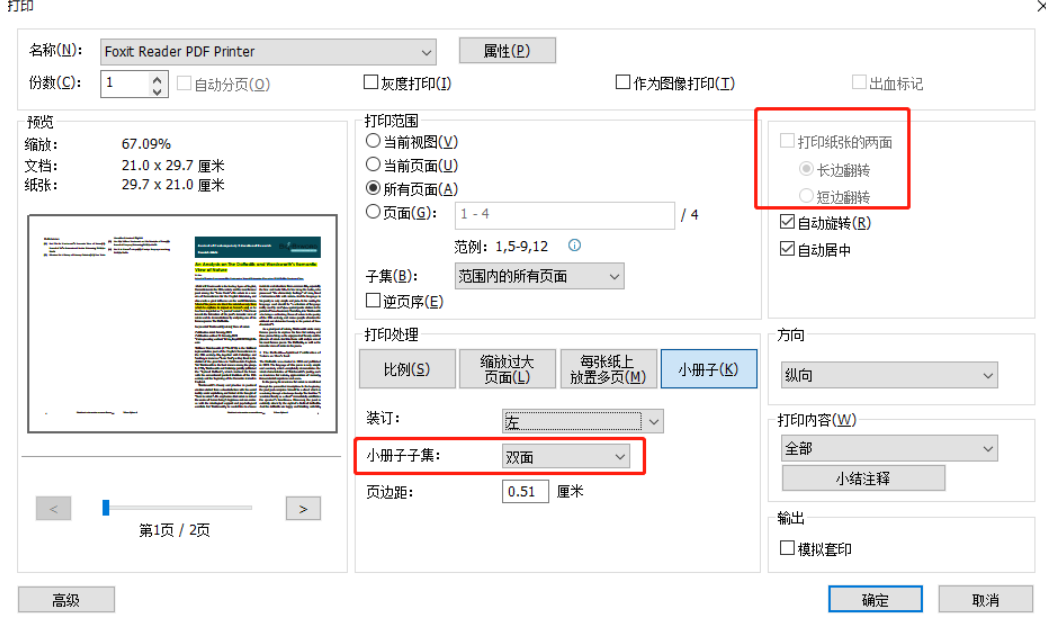Open the Foxit Reader PDF Printer name dropdown
This screenshot has width=1046, height=621.
[429, 50]
